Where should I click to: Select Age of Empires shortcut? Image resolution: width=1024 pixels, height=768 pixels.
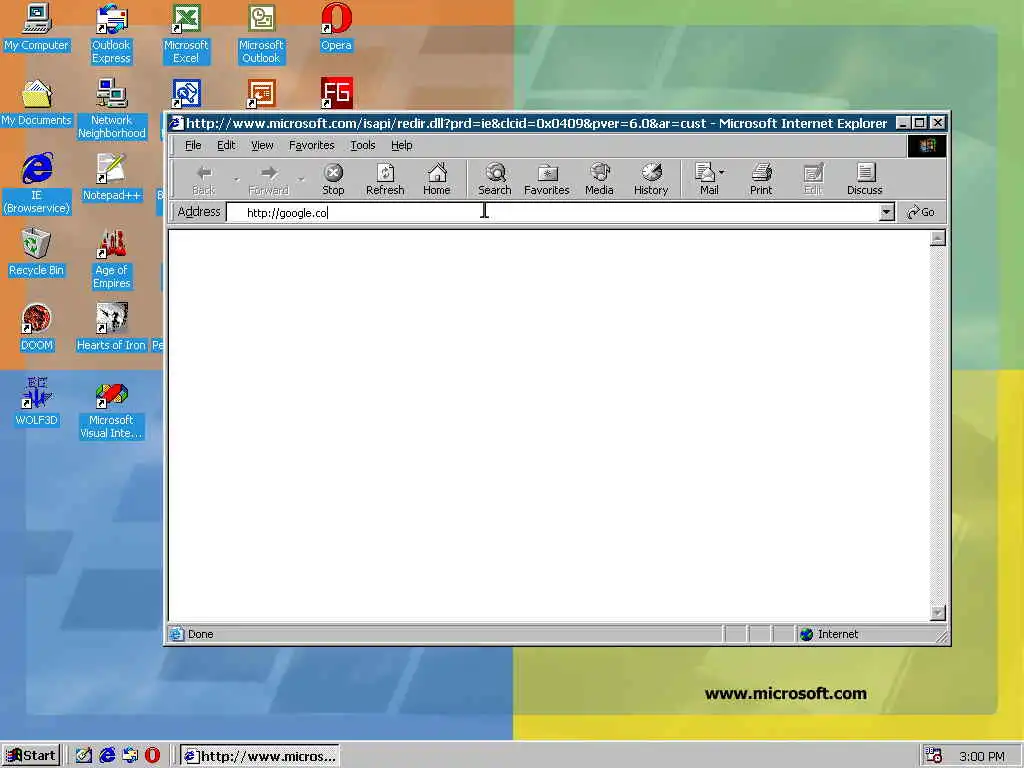pyautogui.click(x=112, y=259)
